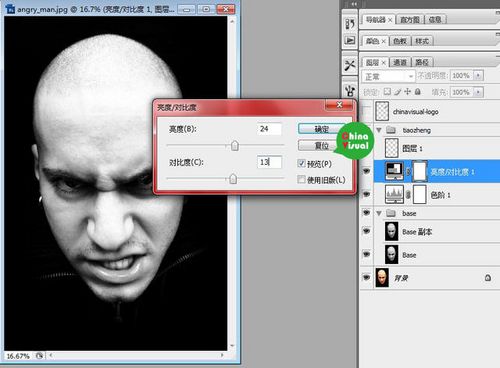Close the 导航器 tab with its x

[x=390, y=20]
